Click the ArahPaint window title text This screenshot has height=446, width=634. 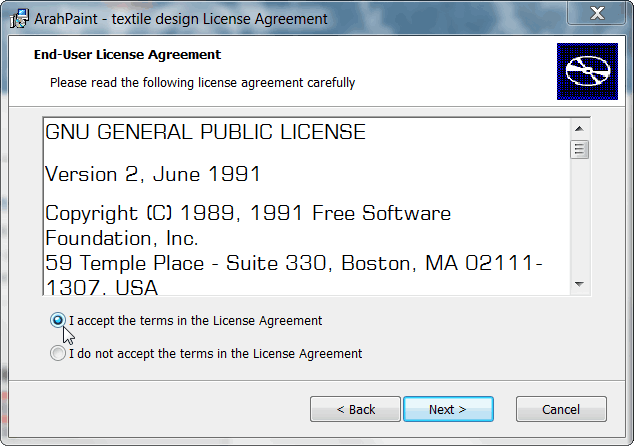pos(181,19)
